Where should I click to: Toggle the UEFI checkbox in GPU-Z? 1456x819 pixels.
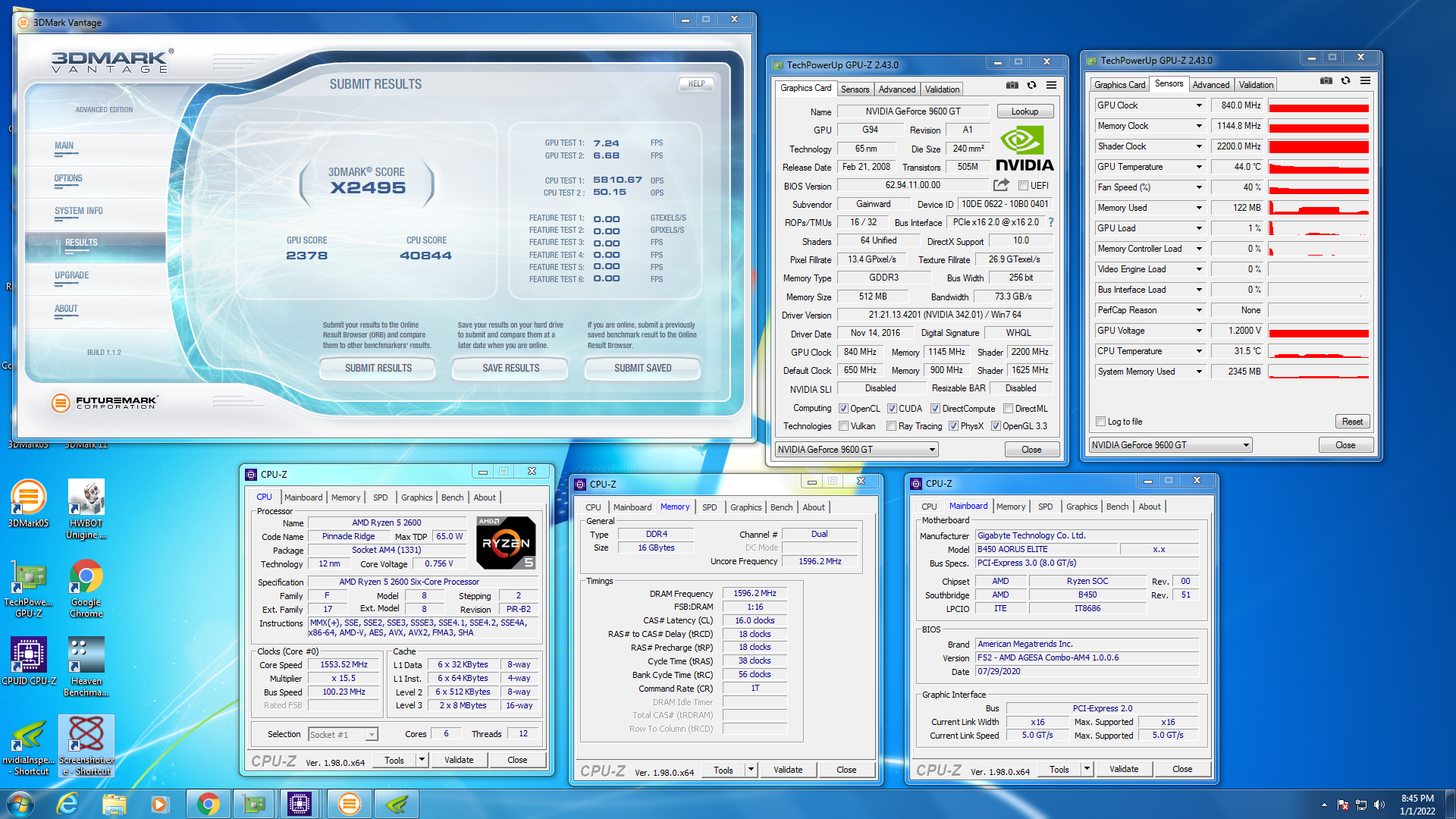(1023, 186)
